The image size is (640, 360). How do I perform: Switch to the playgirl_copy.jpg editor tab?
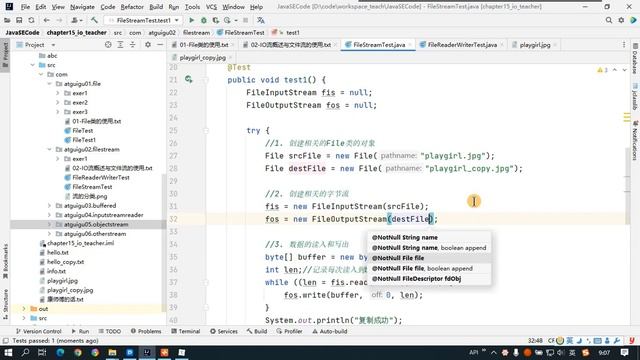202,58
